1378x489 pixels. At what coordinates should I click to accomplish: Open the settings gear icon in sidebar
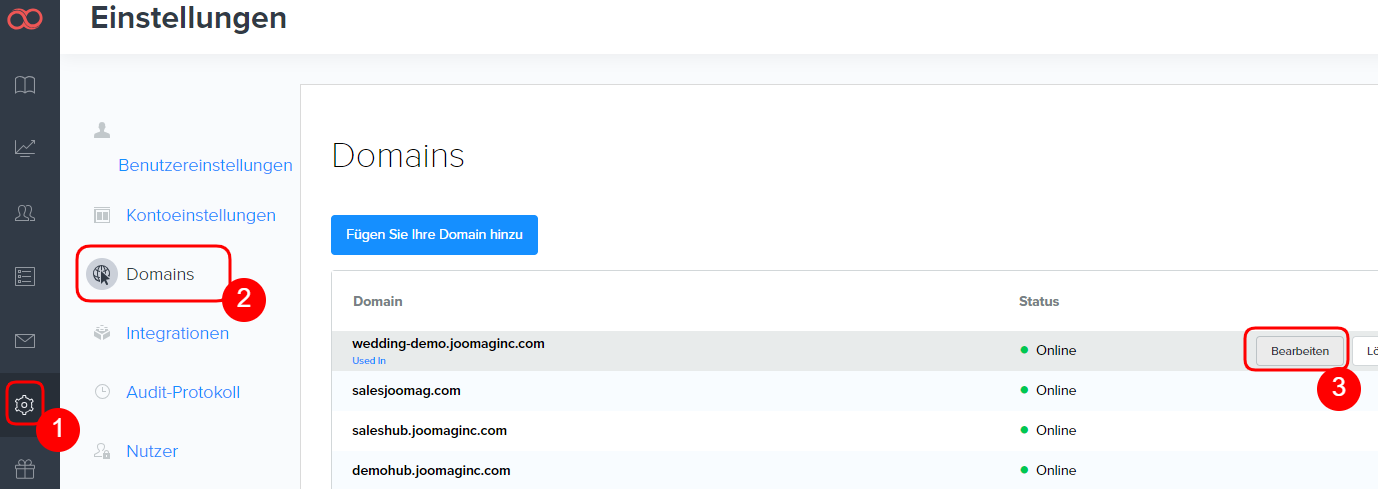pyautogui.click(x=25, y=404)
